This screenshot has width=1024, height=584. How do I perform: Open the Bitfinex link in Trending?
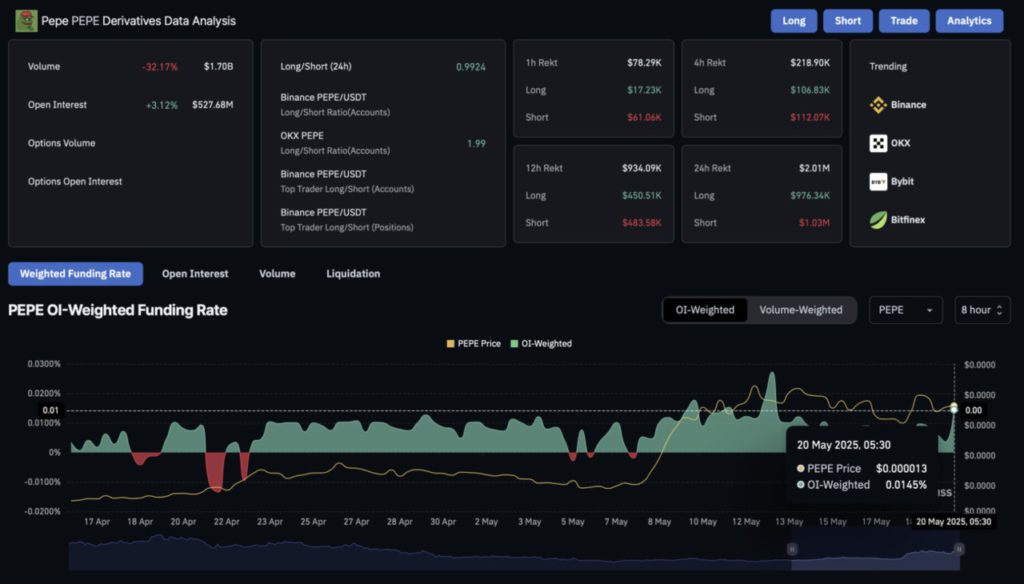coord(908,220)
